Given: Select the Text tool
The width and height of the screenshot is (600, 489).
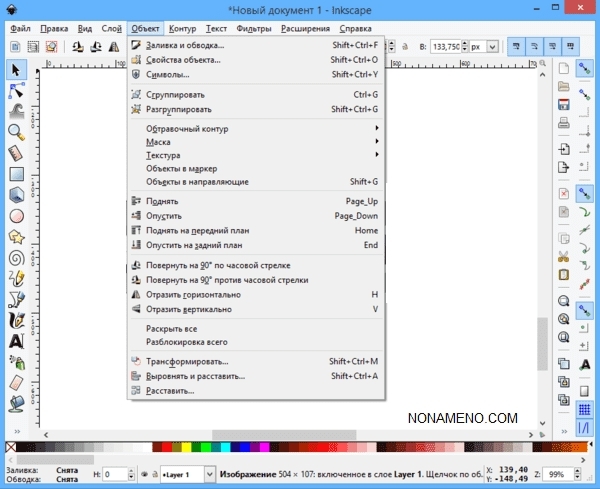Looking at the screenshot, I should [x=16, y=341].
